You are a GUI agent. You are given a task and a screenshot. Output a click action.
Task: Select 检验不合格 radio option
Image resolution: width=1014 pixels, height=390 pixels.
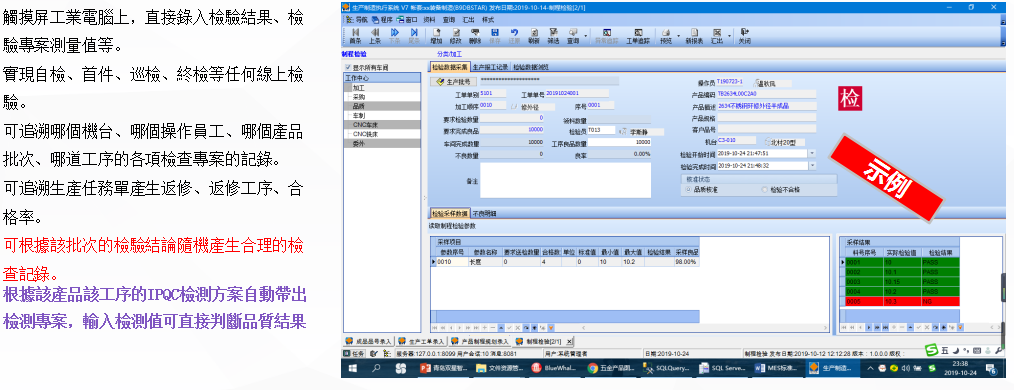(x=765, y=190)
